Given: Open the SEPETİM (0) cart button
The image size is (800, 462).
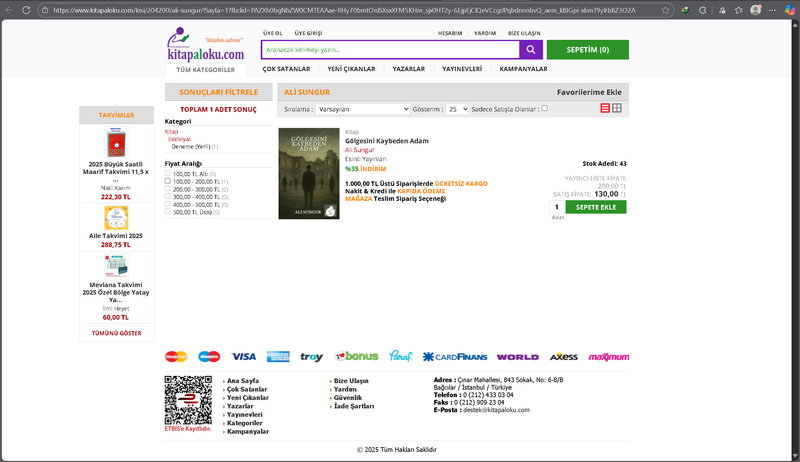Looking at the screenshot, I should pos(587,49).
